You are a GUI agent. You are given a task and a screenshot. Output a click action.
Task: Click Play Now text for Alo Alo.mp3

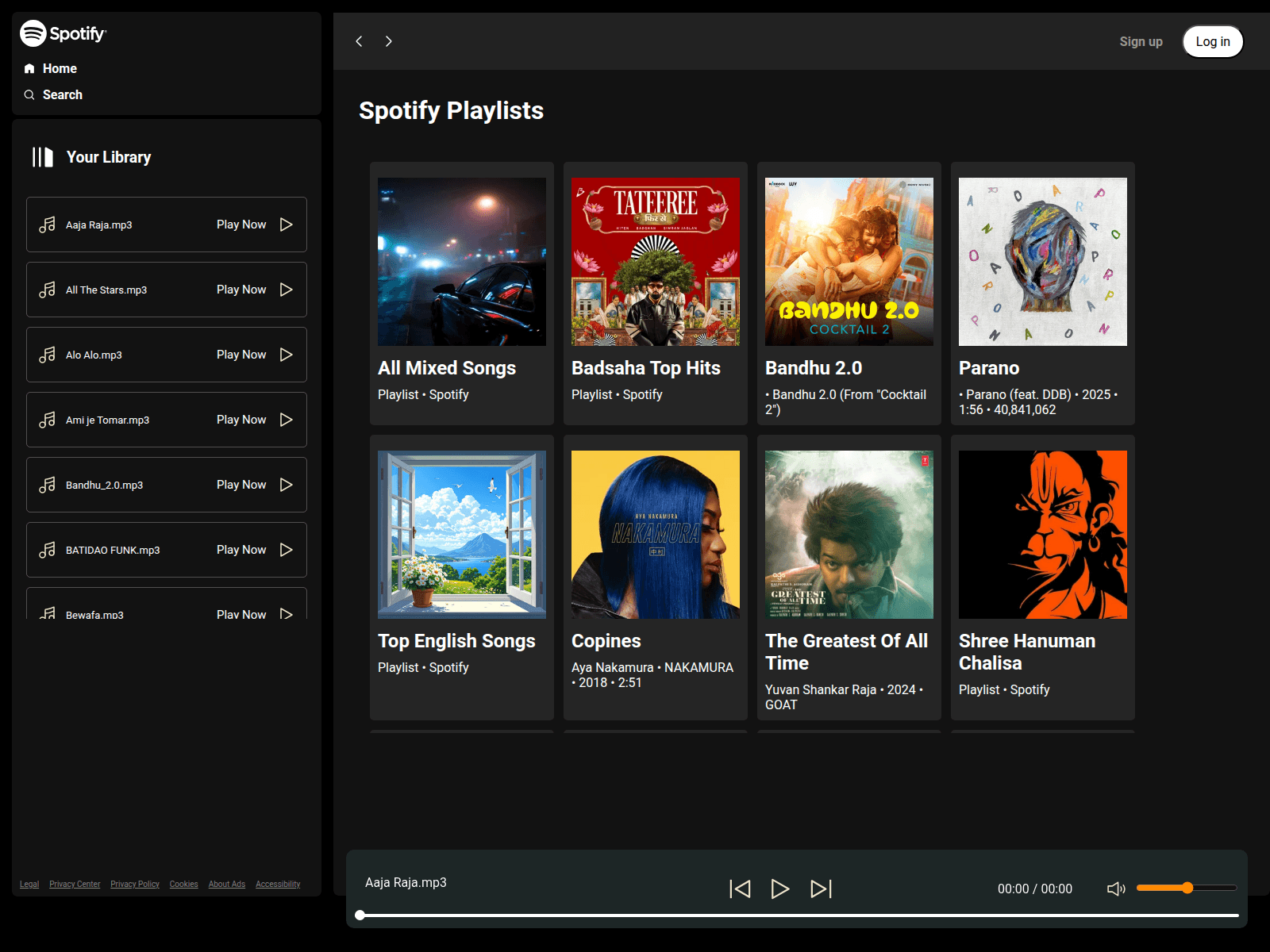pyautogui.click(x=241, y=355)
